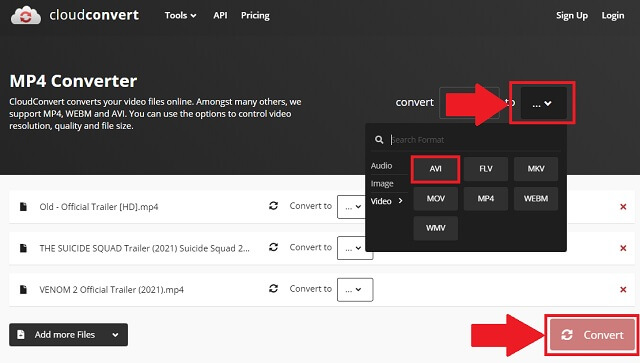Go to the API page

coord(220,16)
